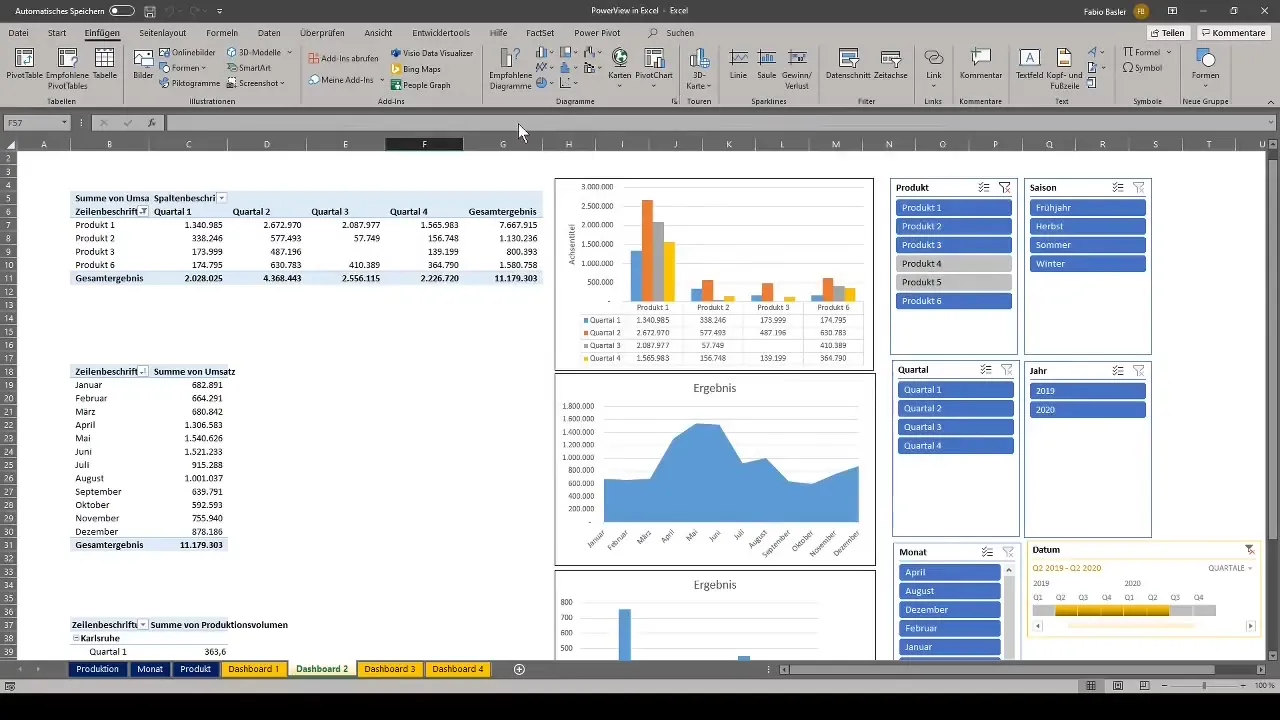The height and width of the screenshot is (720, 1280).
Task: Insert a Tabelle
Action: (x=105, y=65)
